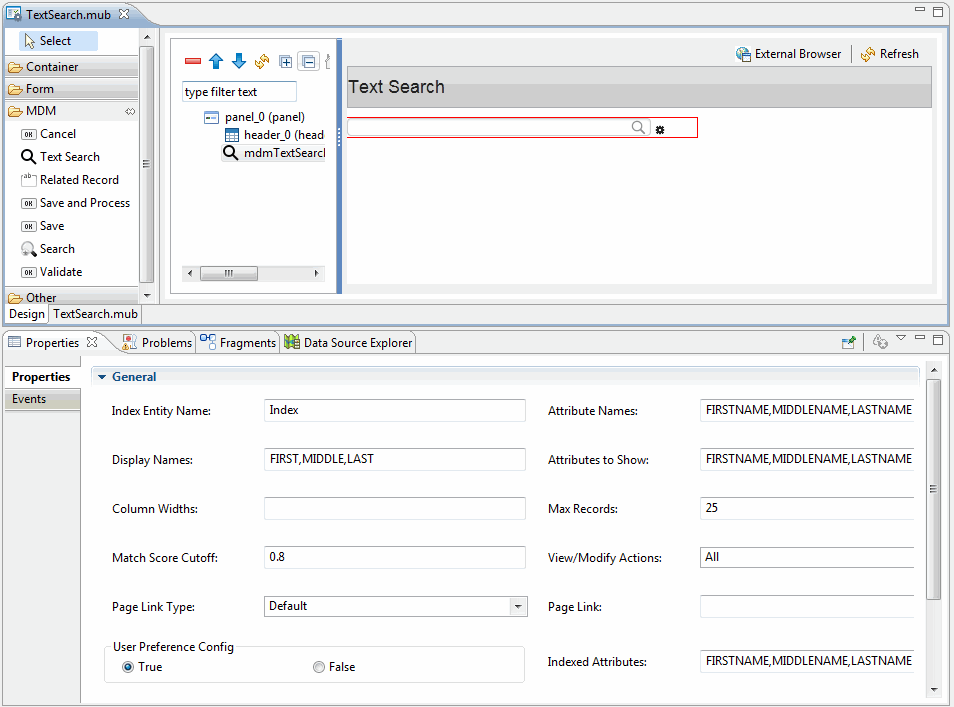The width and height of the screenshot is (954, 707).
Task: Pick the Save palette item
Action: (43, 226)
